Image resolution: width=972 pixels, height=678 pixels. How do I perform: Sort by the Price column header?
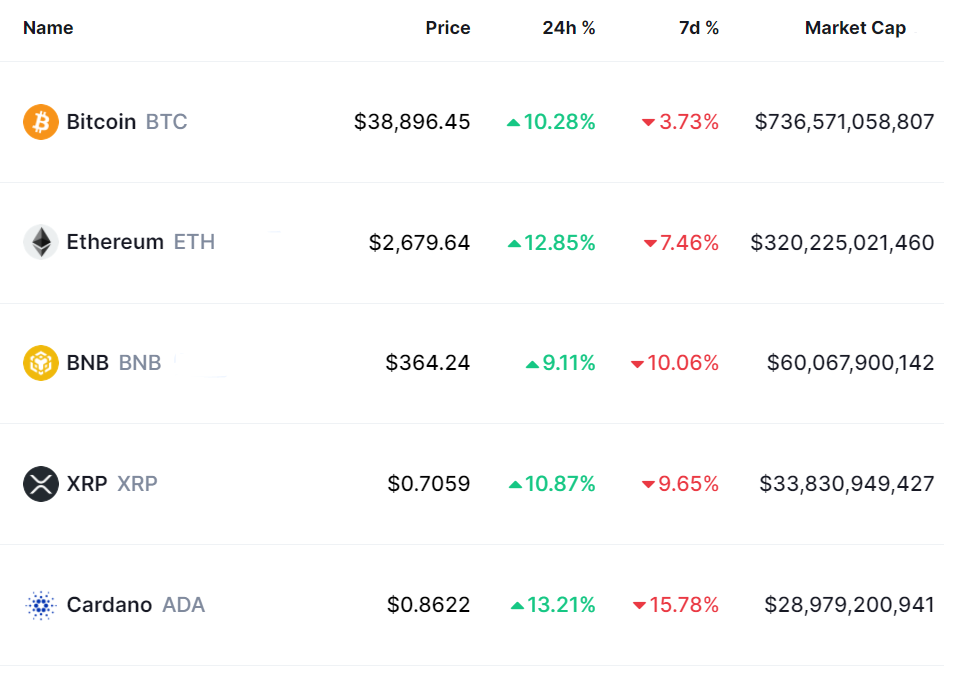point(447,28)
